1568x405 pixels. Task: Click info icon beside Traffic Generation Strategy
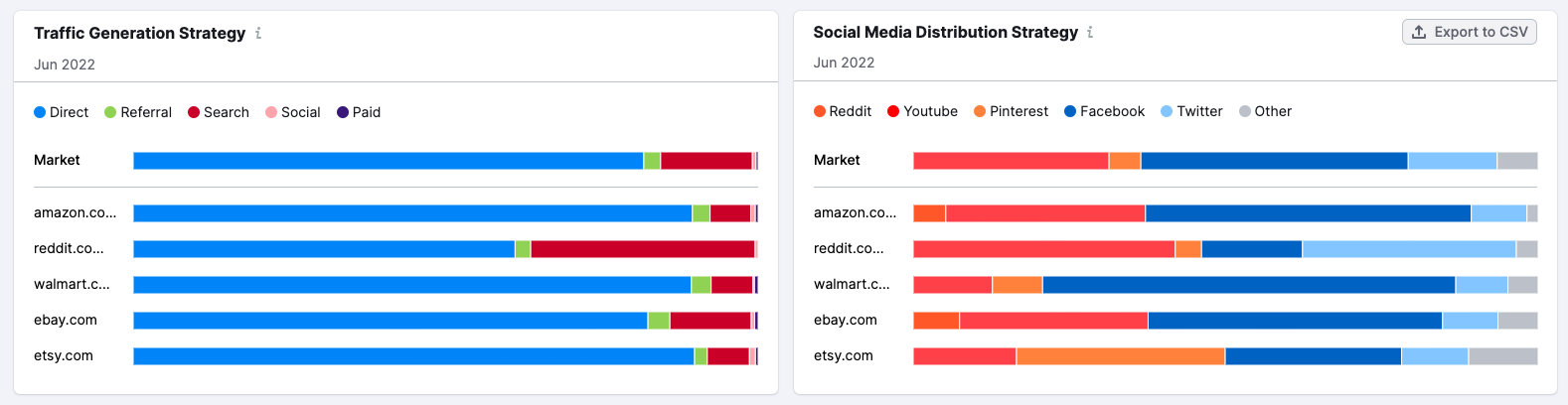[x=258, y=33]
